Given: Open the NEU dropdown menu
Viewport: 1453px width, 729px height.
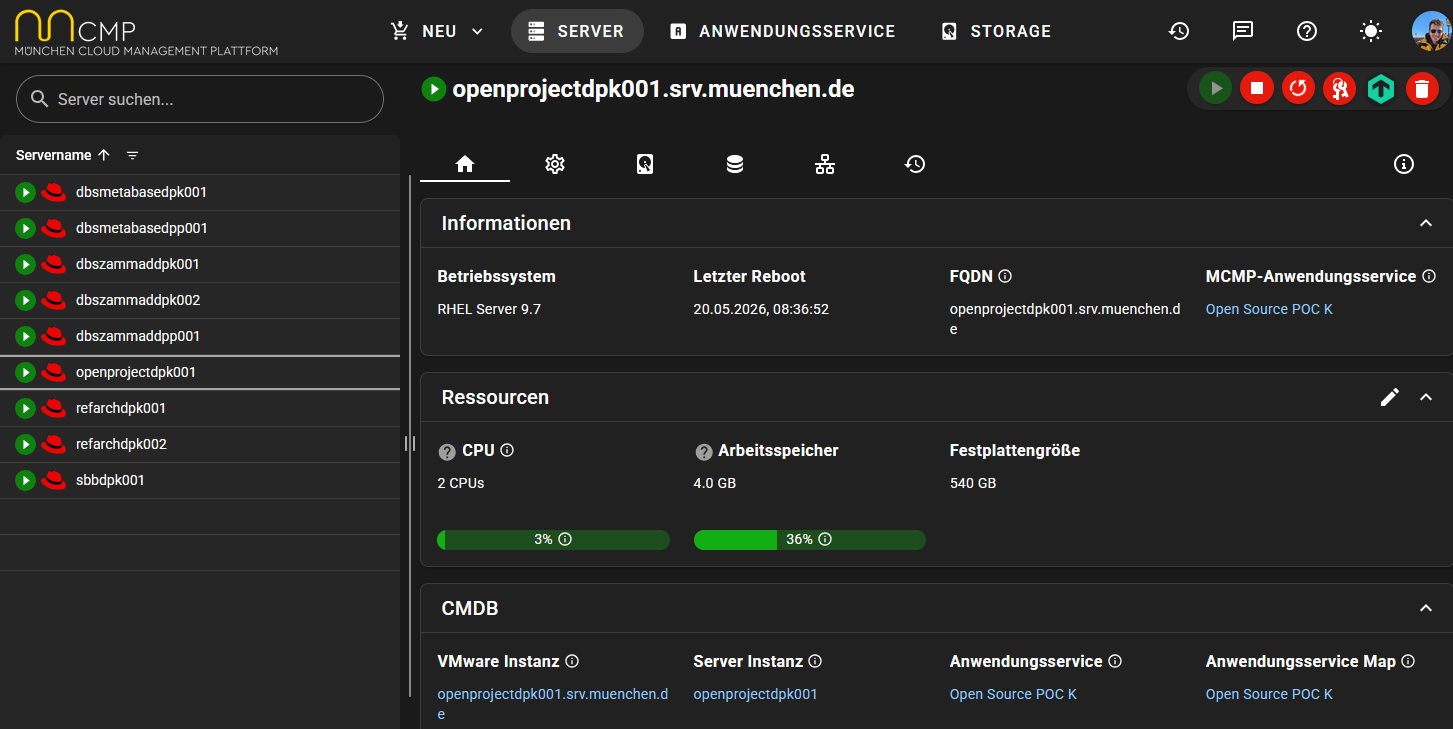Looking at the screenshot, I should (x=438, y=31).
